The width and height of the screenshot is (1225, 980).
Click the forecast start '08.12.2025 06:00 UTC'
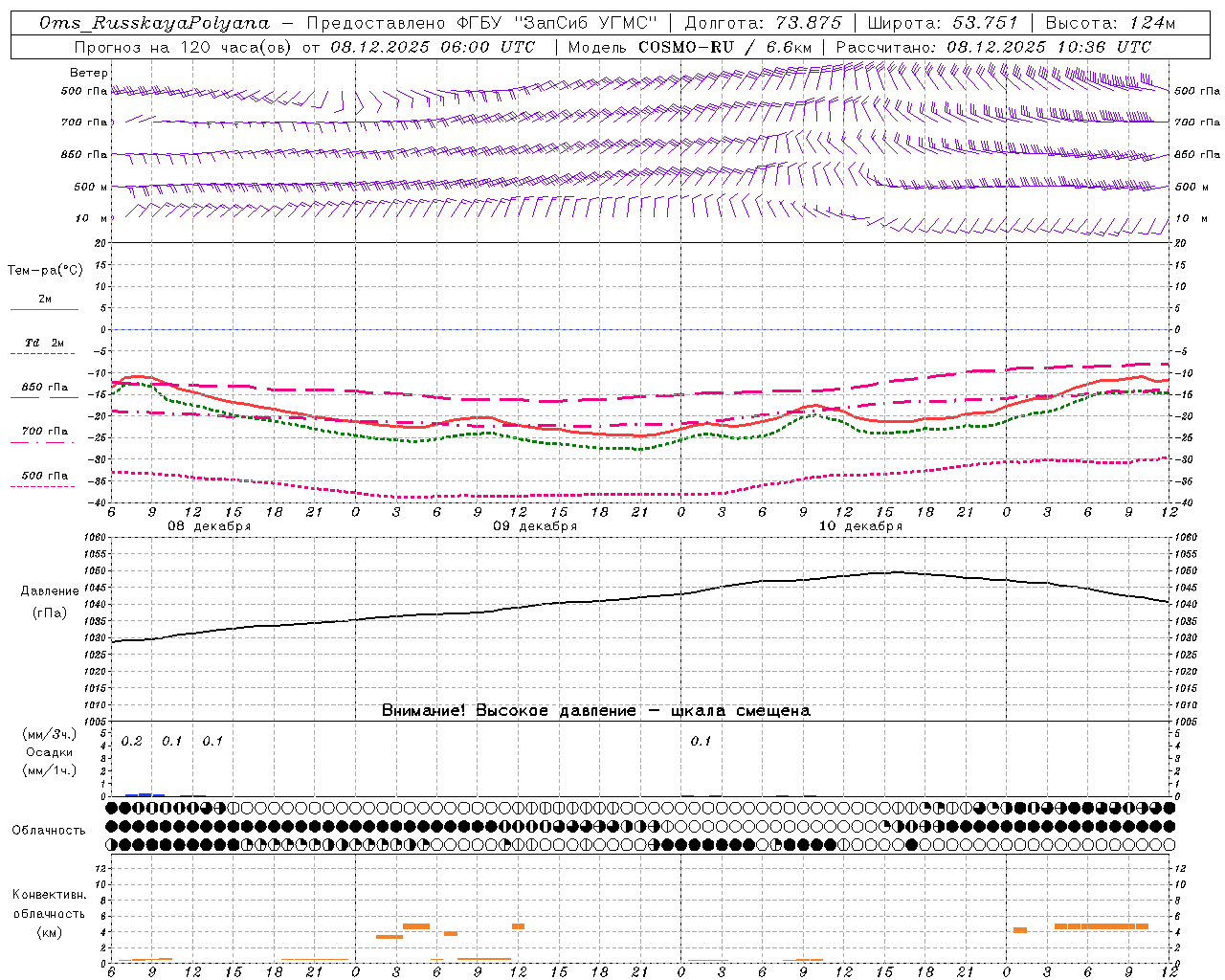point(433,47)
